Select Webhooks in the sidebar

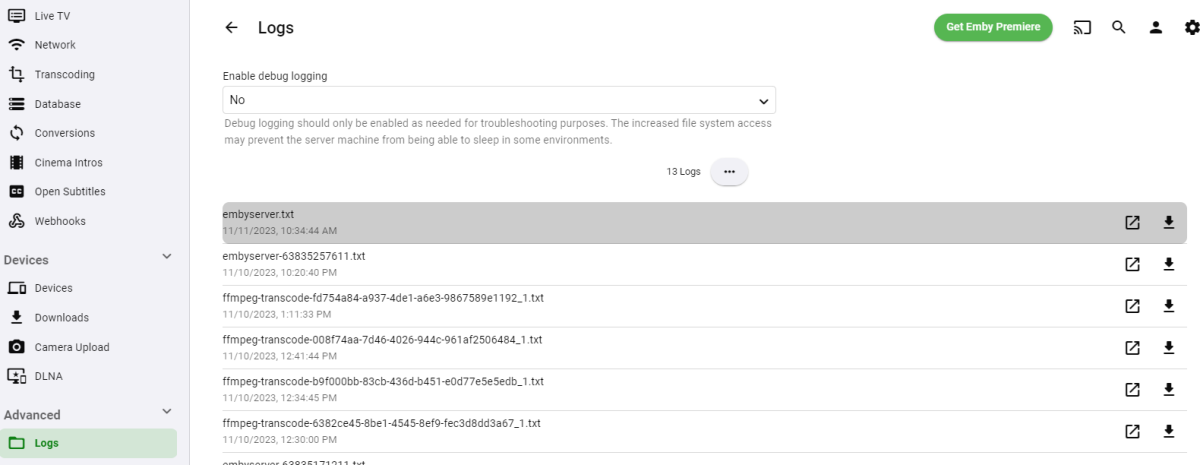click(x=60, y=221)
